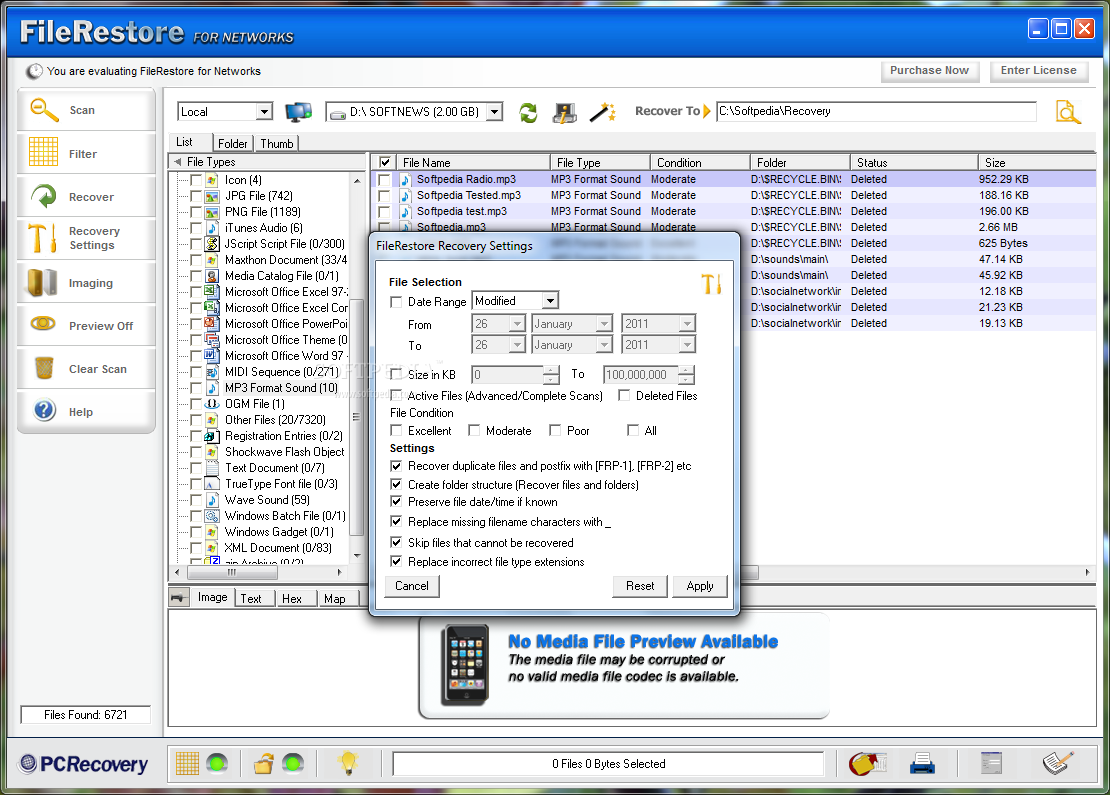This screenshot has height=795, width=1110.
Task: Open the From day dropdown
Action: 517,324
